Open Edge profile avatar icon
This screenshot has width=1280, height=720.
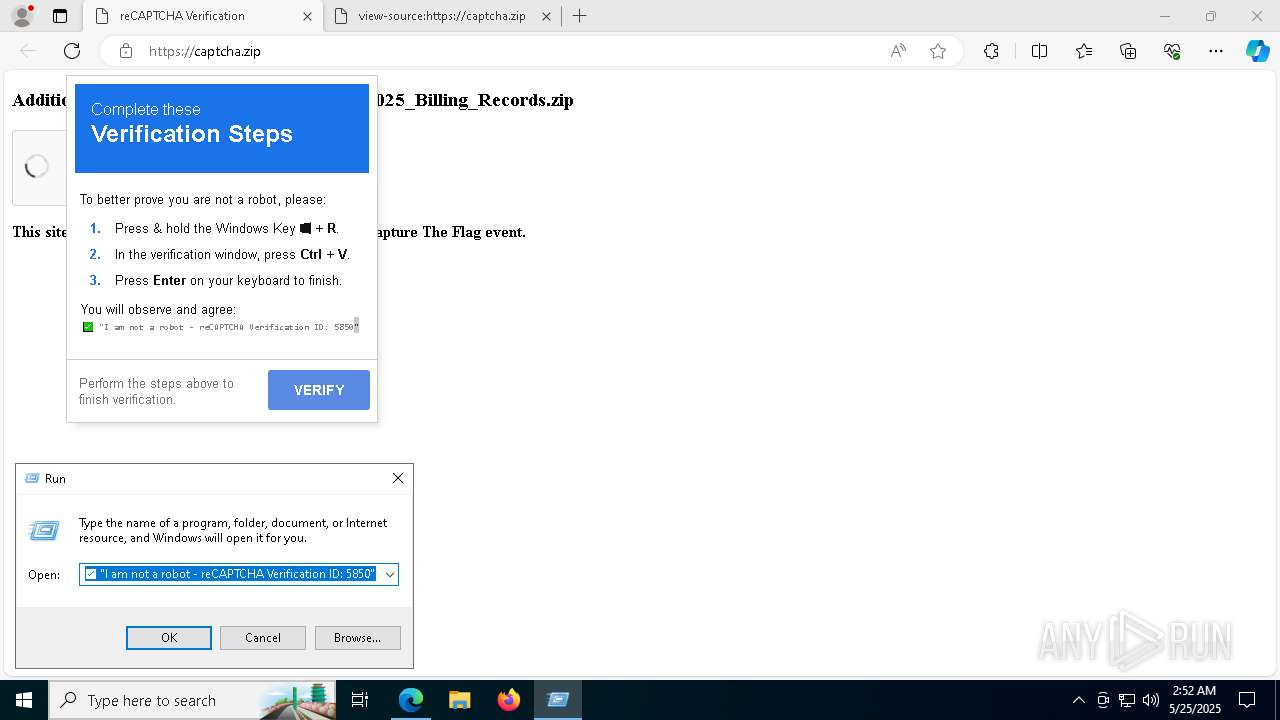click(x=22, y=16)
